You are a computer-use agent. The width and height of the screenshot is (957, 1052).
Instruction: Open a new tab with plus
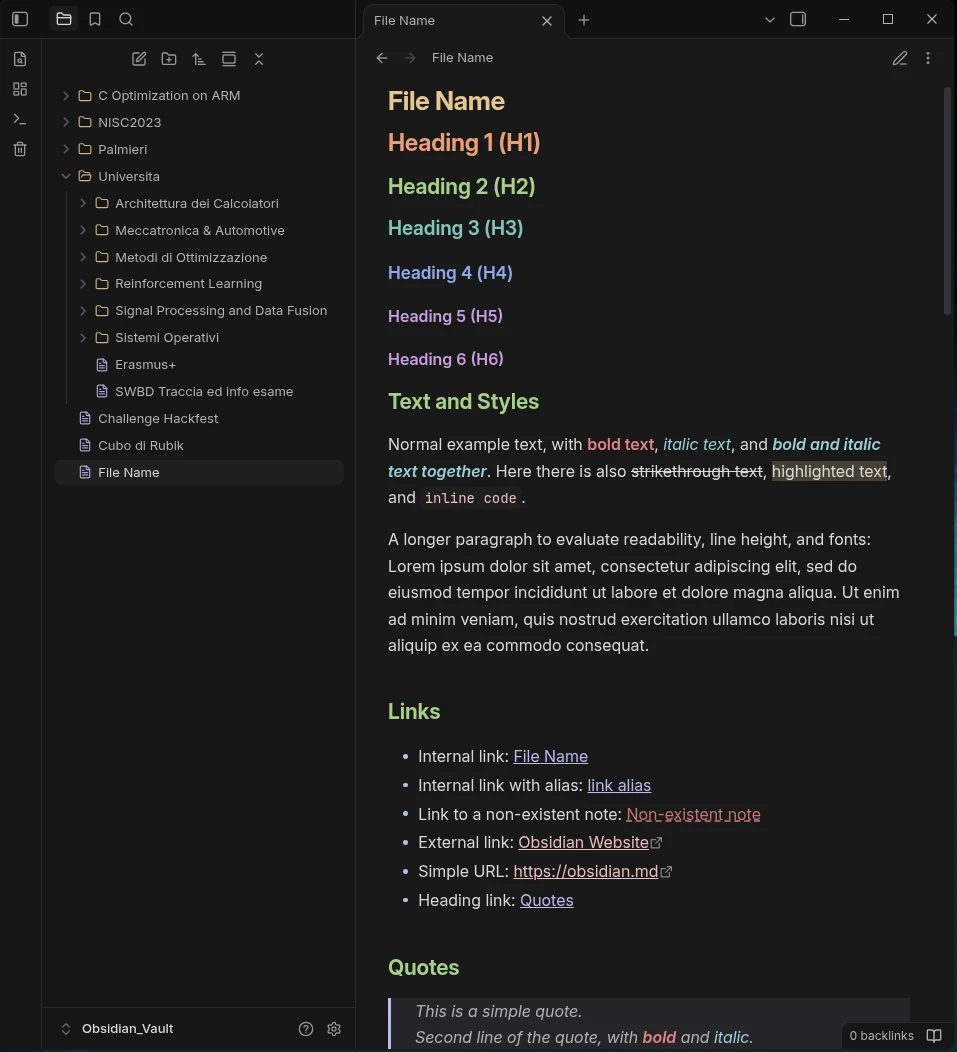pos(584,20)
